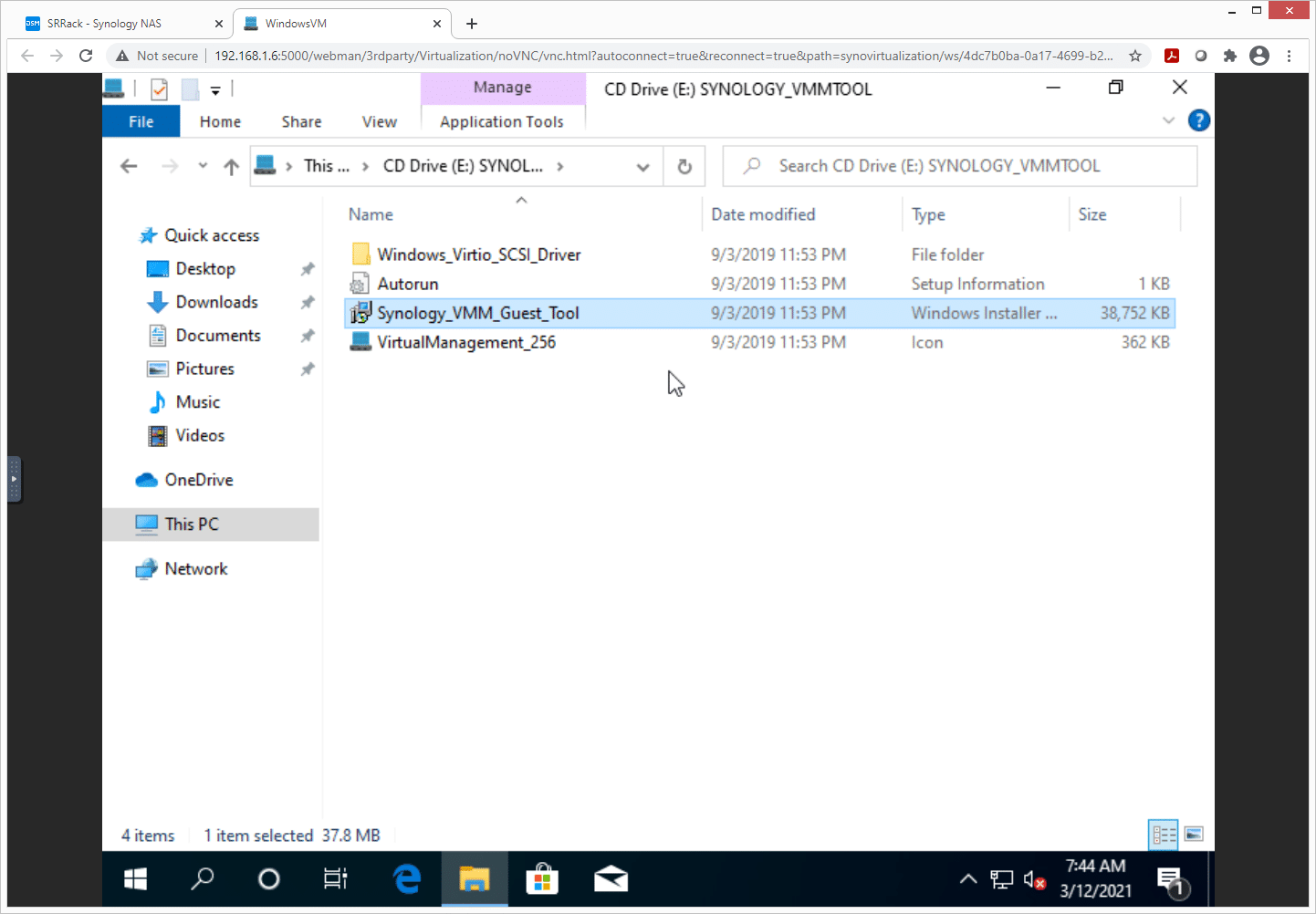Open Cortana from the taskbar
The image size is (1316, 914).
pos(268,879)
